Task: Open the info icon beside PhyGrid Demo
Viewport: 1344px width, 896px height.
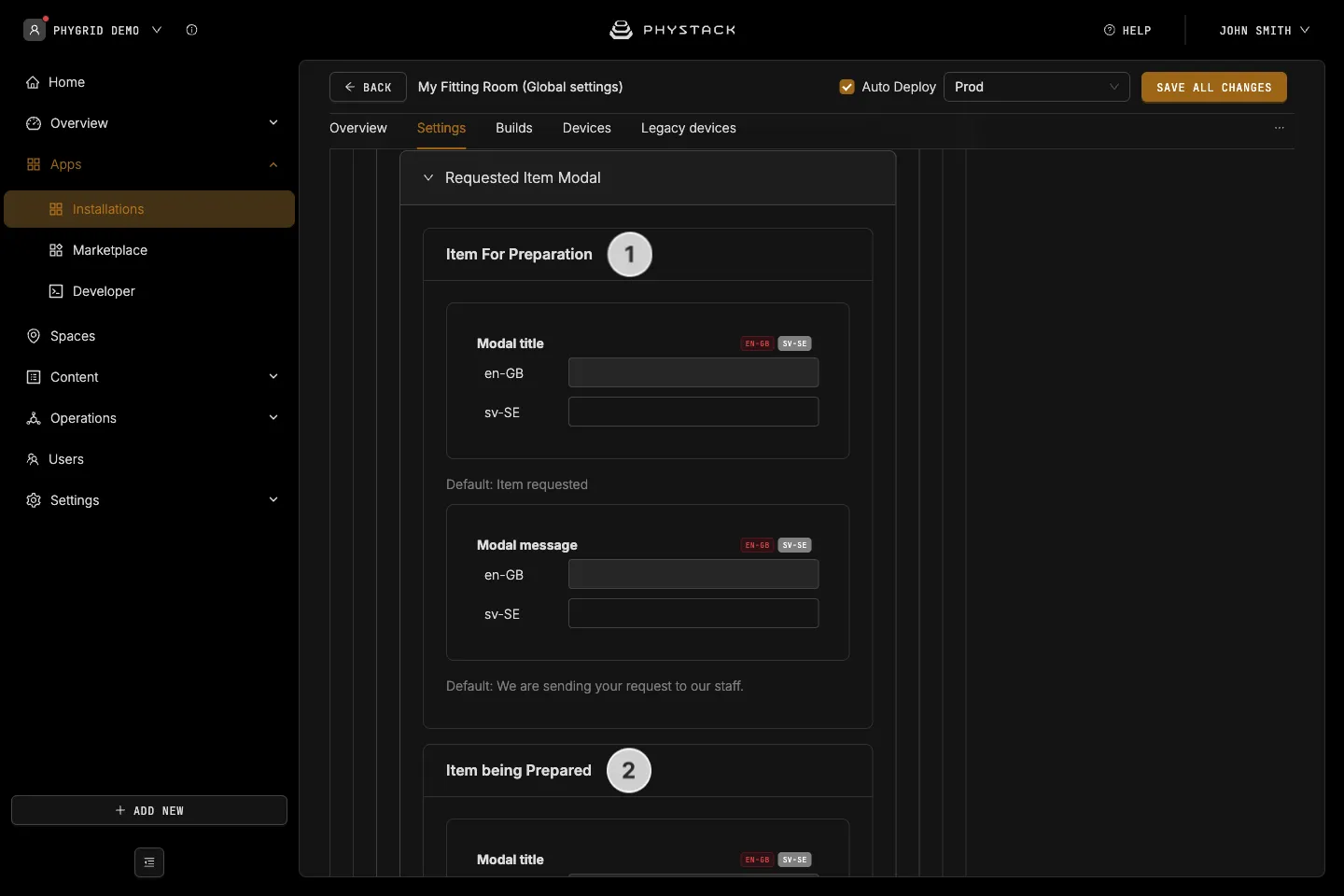Action: pyautogui.click(x=191, y=30)
